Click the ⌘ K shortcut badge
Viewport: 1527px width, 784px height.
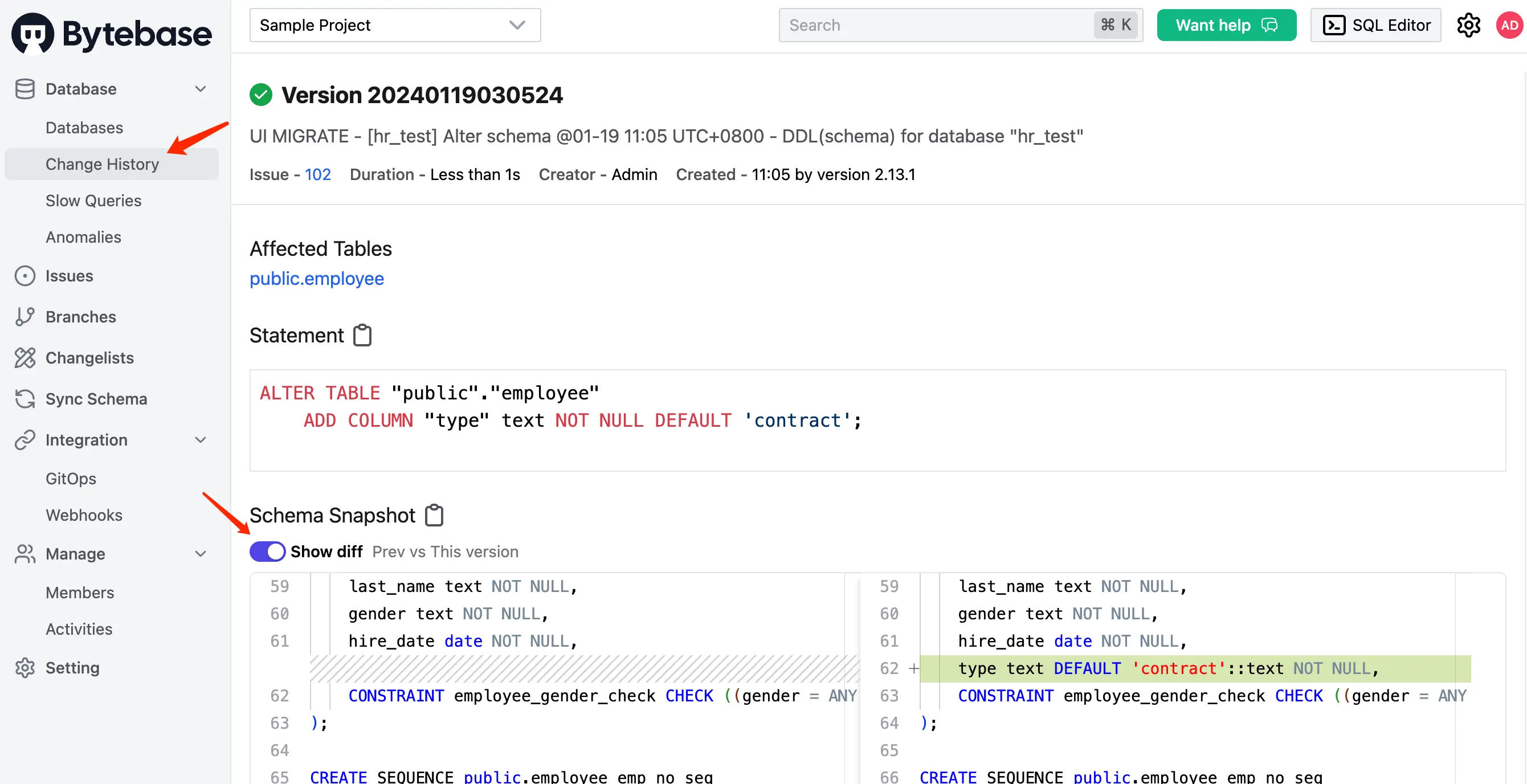(x=1116, y=26)
